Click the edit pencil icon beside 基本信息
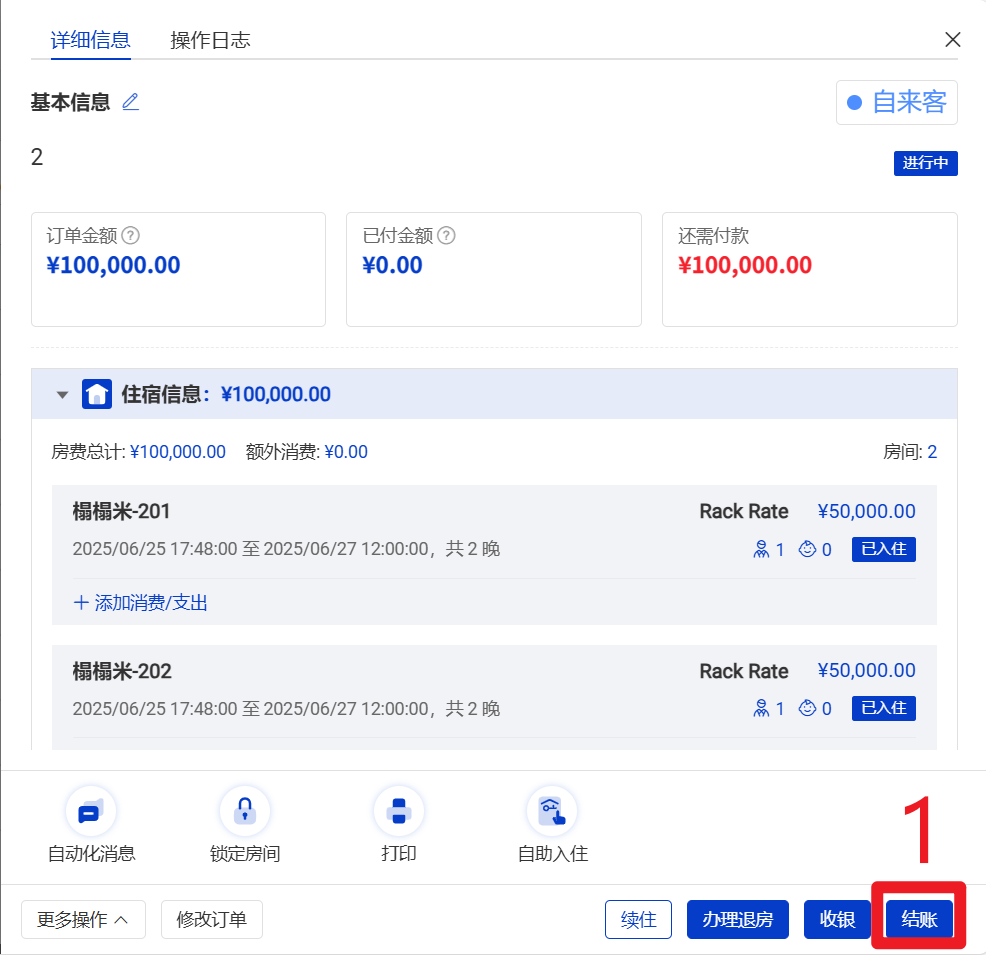The image size is (986, 955). [130, 102]
